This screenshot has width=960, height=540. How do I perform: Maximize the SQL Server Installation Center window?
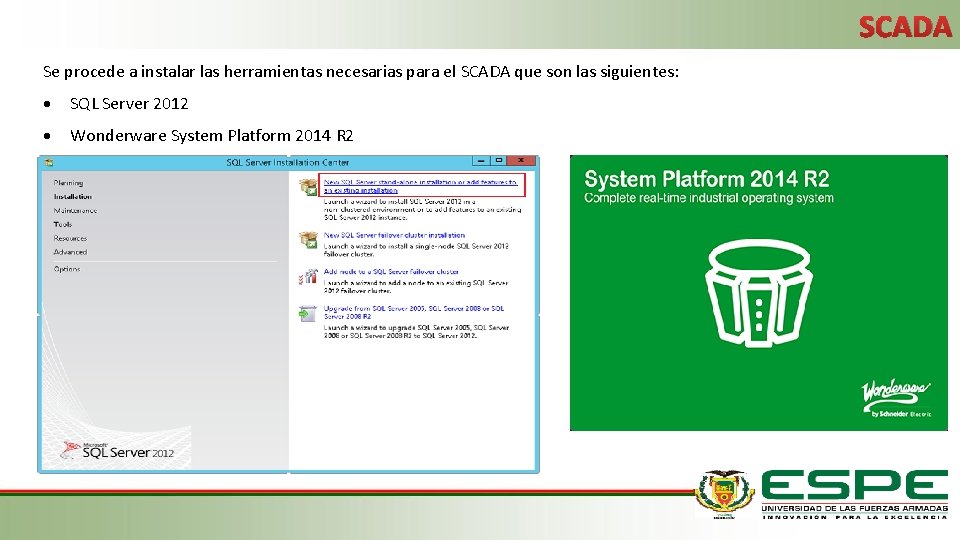[x=499, y=161]
